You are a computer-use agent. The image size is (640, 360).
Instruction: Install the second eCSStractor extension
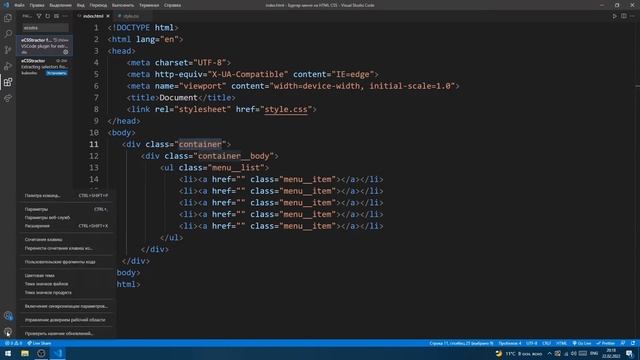[x=56, y=73]
